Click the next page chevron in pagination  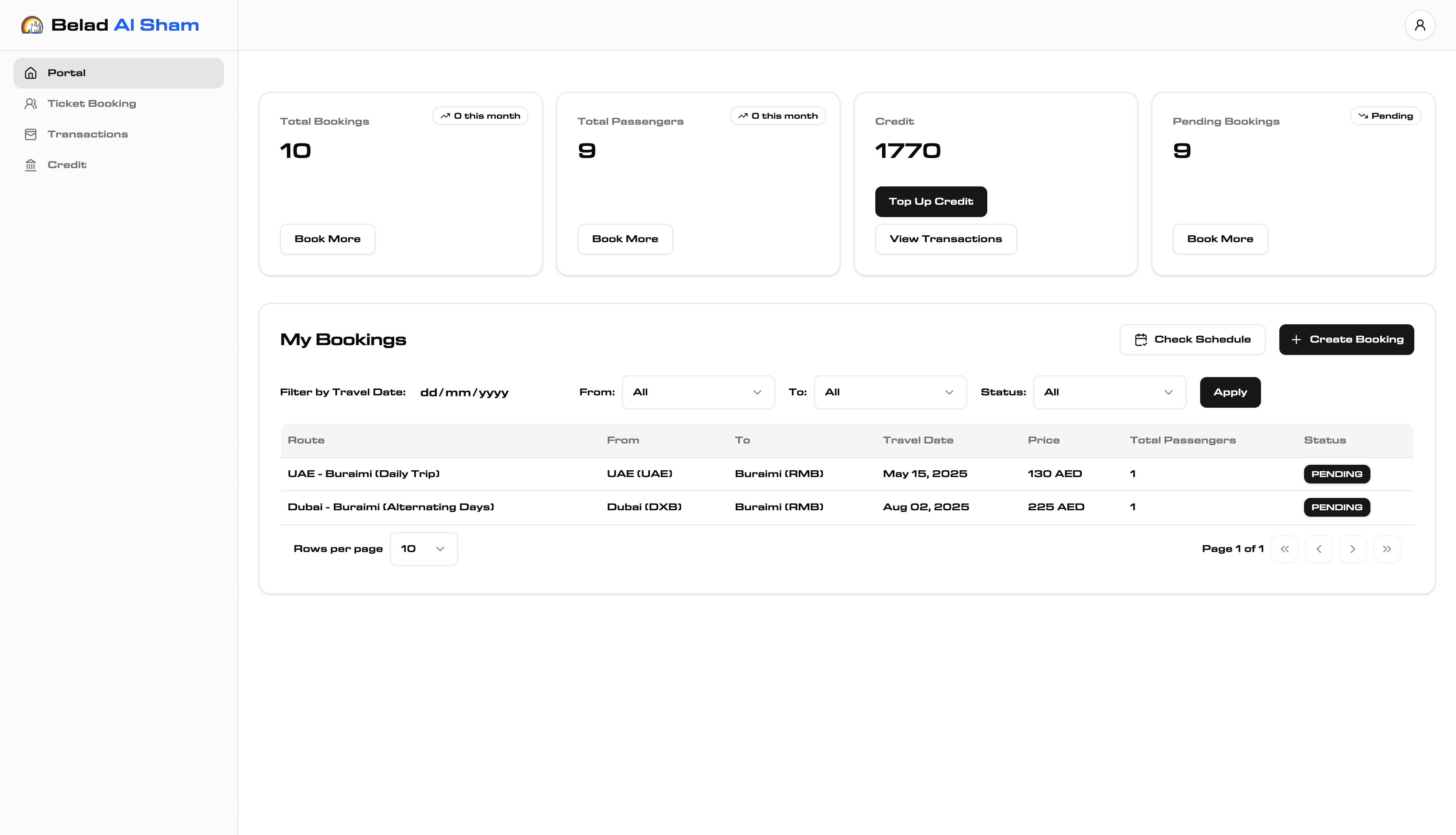(1353, 548)
